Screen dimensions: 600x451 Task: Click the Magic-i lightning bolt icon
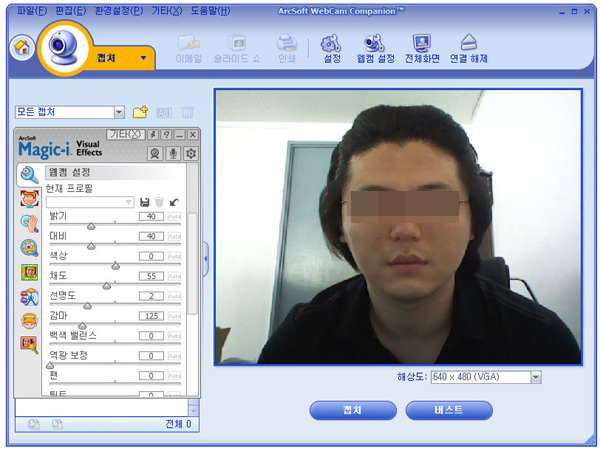click(153, 135)
